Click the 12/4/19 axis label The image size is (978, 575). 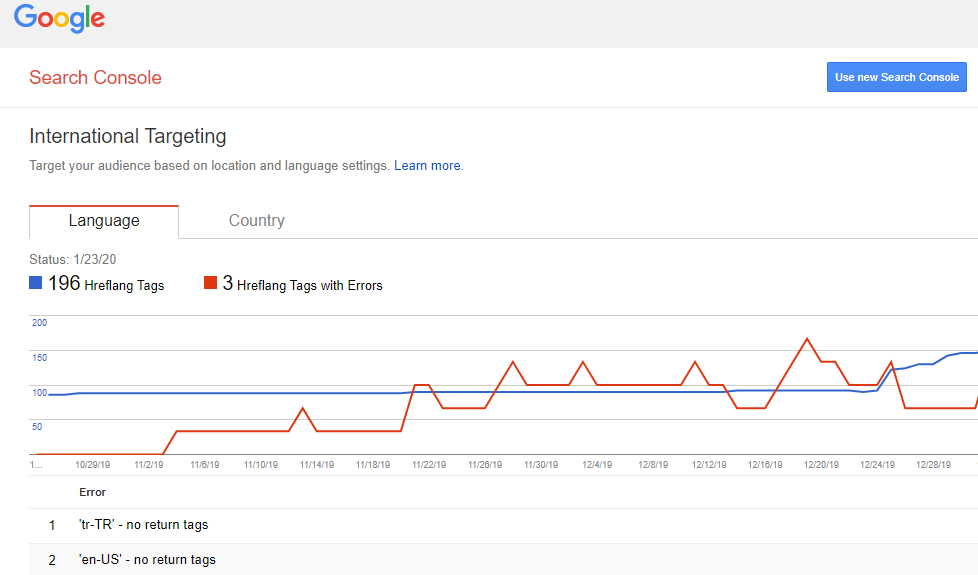(597, 465)
